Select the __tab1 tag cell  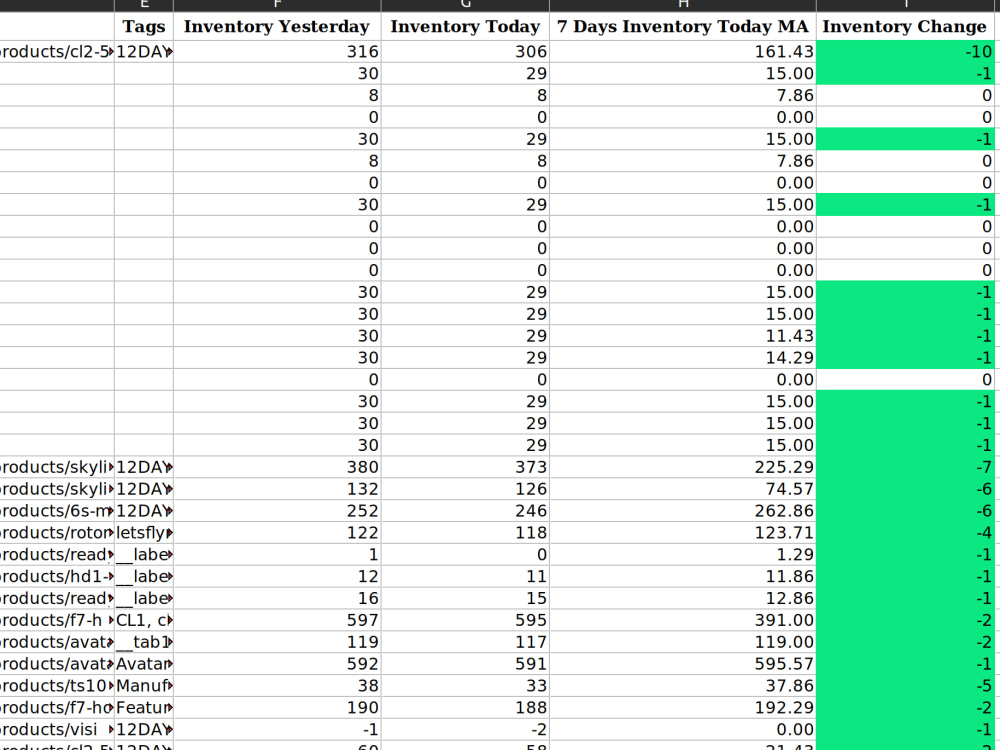[x=143, y=642]
